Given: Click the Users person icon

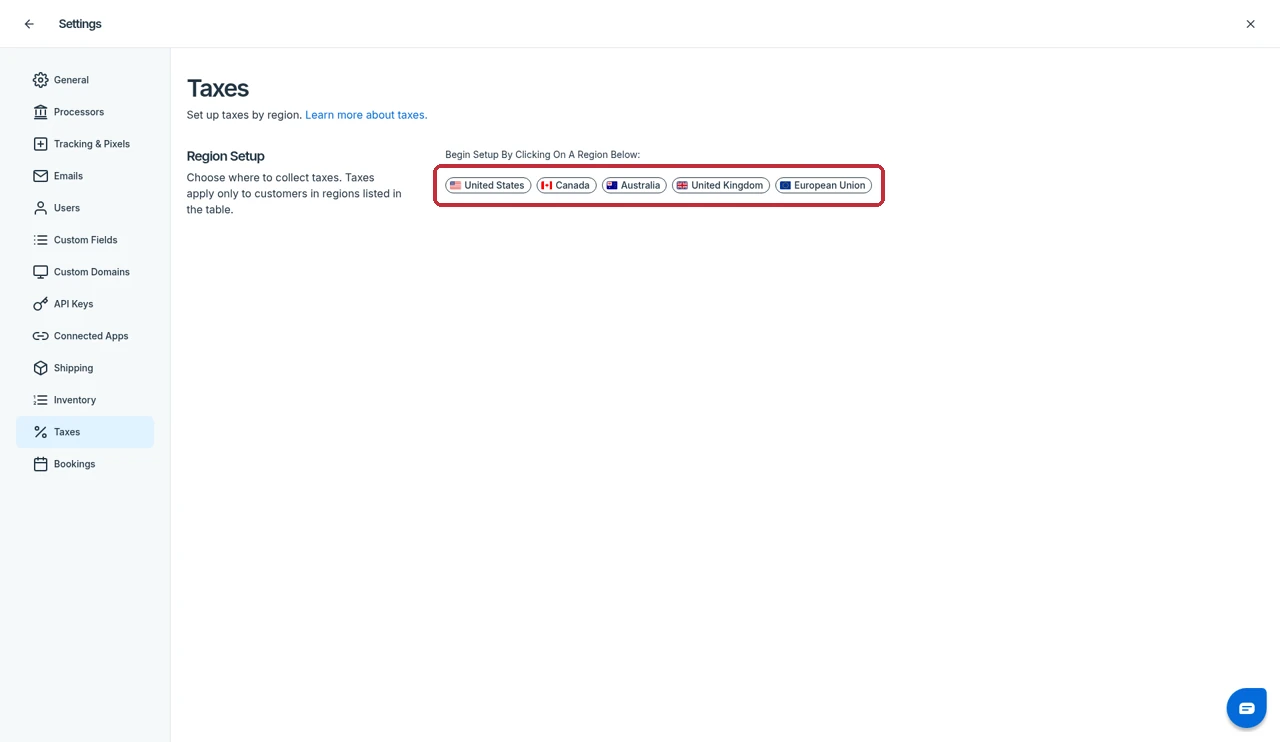Looking at the screenshot, I should 40,208.
